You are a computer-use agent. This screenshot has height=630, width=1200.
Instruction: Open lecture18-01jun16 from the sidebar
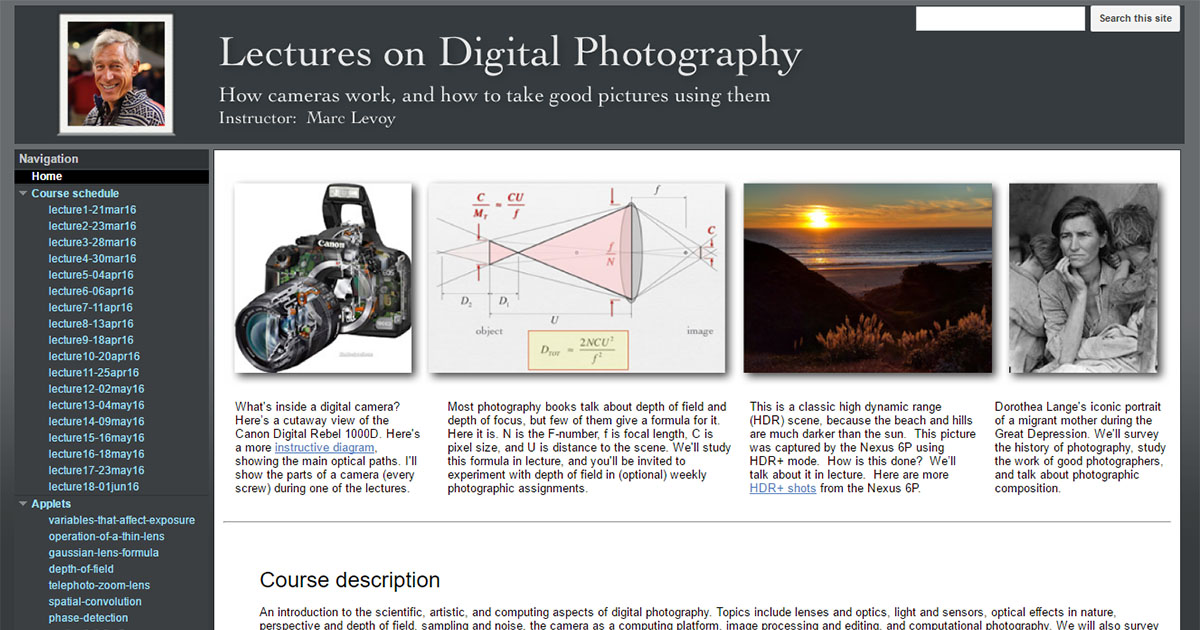point(92,486)
